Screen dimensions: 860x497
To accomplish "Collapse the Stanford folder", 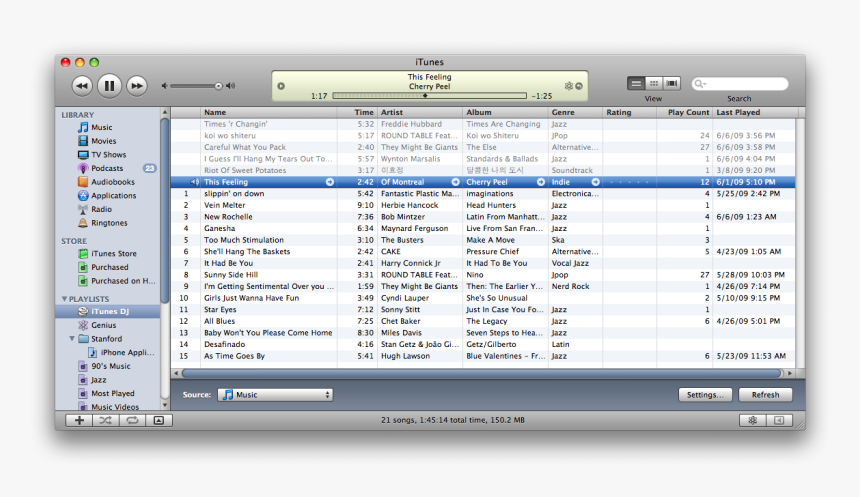I will (x=72, y=338).
